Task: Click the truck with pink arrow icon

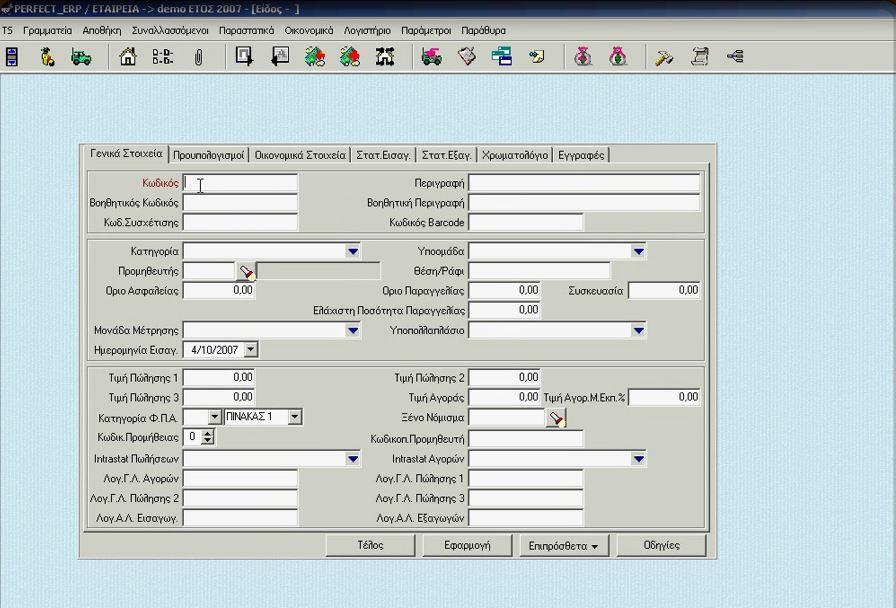Action: coord(431,57)
